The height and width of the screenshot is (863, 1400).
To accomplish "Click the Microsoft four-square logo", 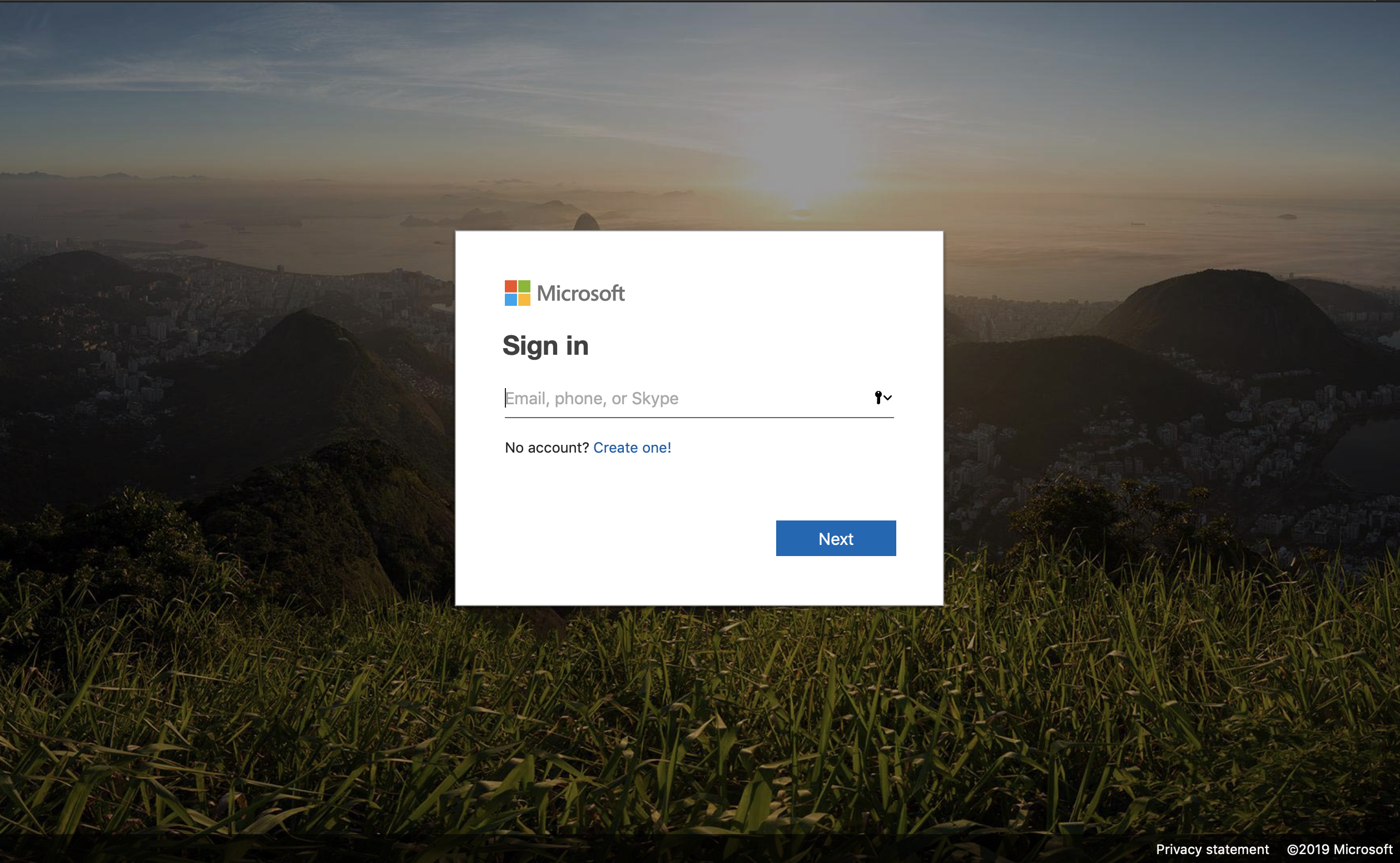I will pyautogui.click(x=517, y=293).
